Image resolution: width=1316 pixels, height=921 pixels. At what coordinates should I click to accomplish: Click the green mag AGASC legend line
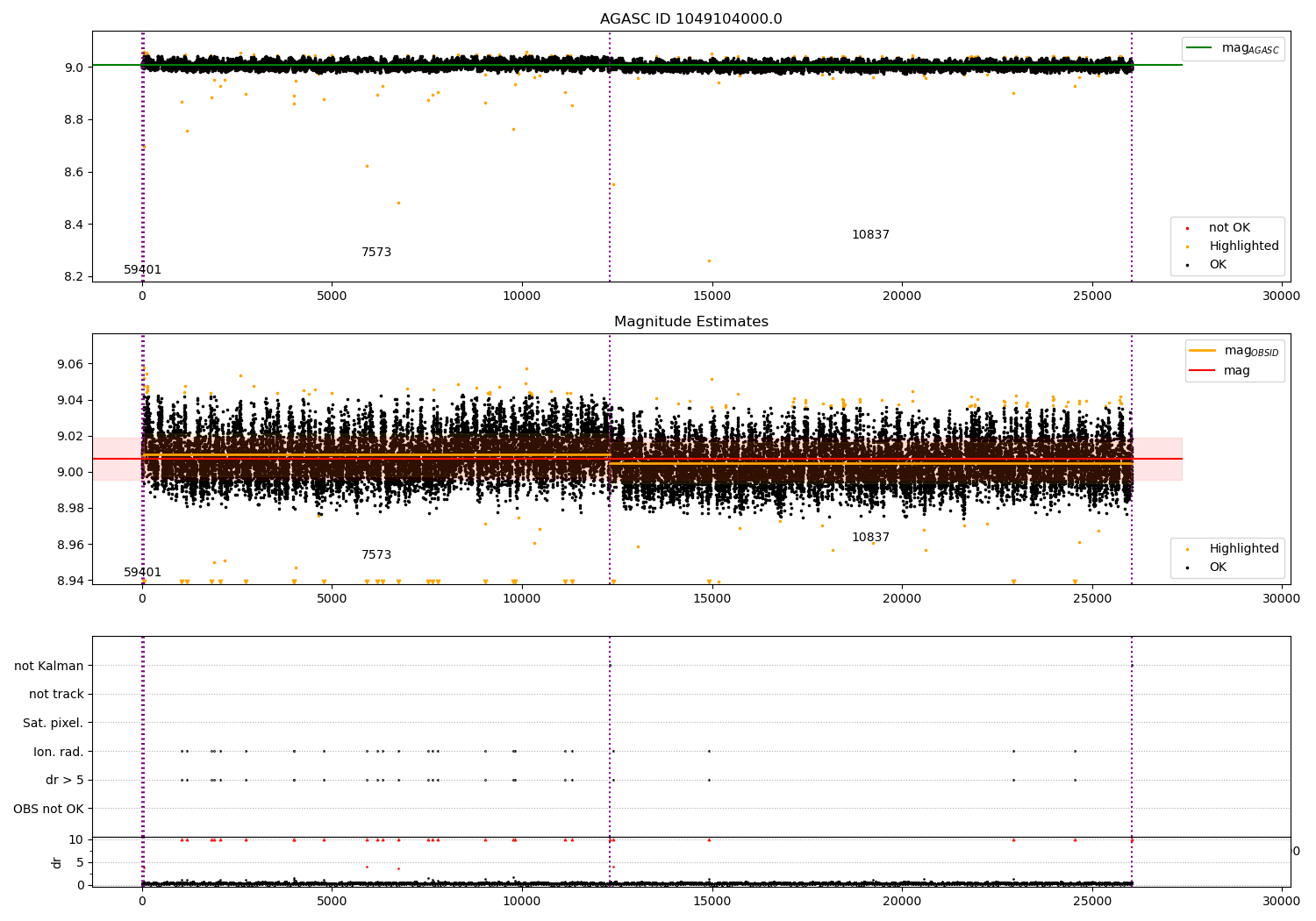click(1198, 48)
